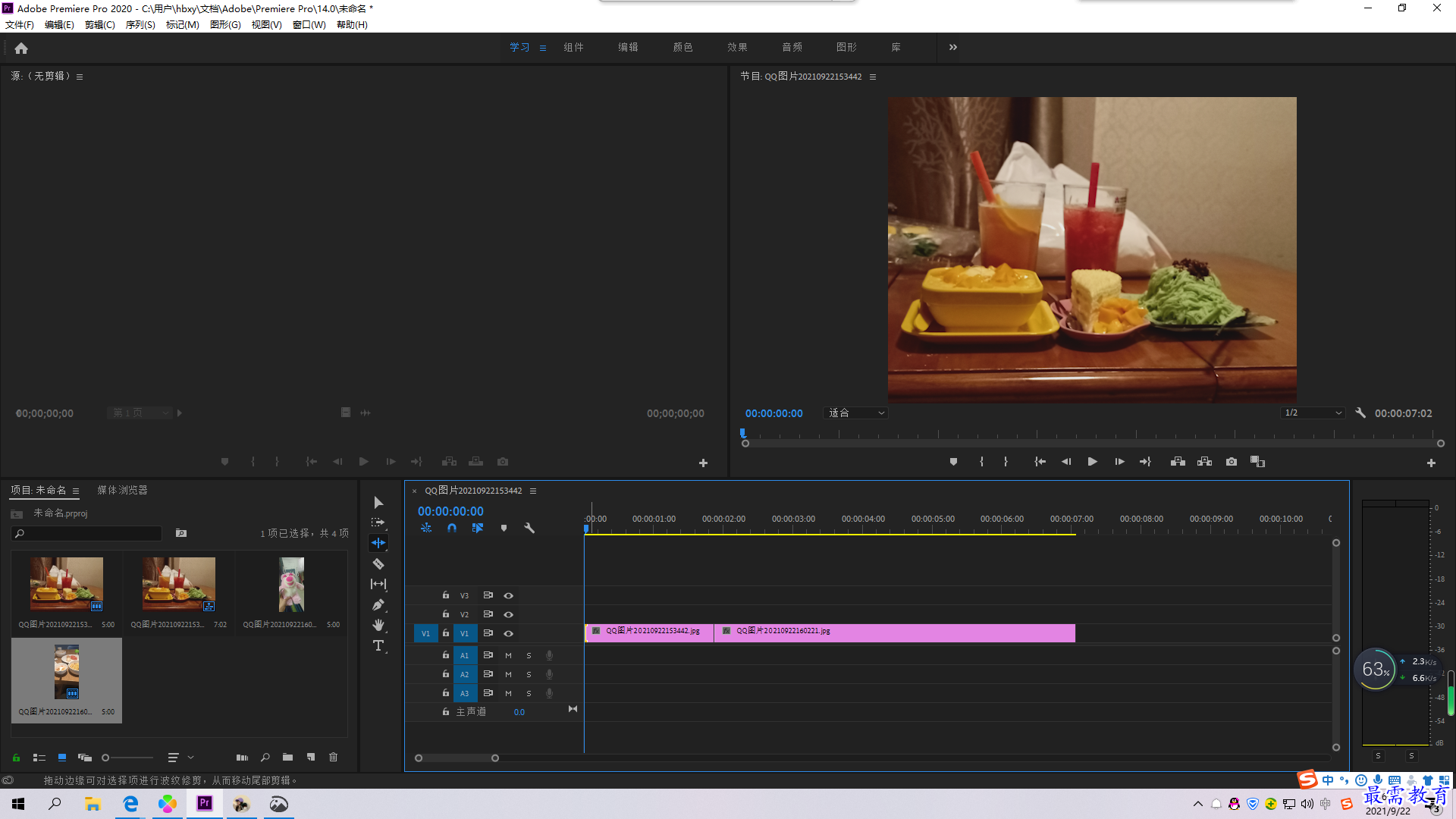Select the Ripple Edit tool
The image size is (1456, 819).
378,543
